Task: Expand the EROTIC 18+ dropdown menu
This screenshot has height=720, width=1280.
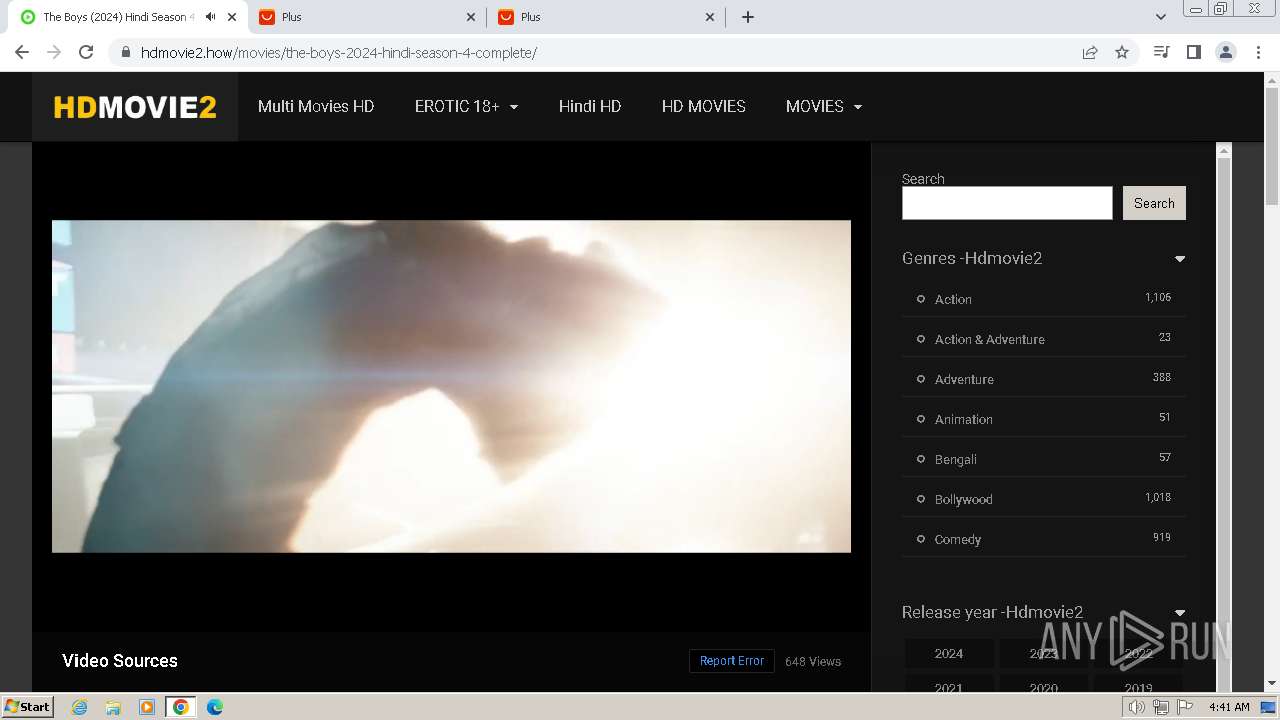Action: pos(466,106)
